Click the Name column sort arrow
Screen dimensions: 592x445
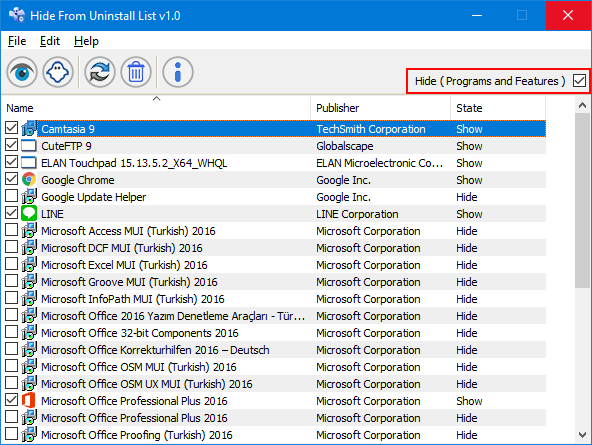pos(156,99)
